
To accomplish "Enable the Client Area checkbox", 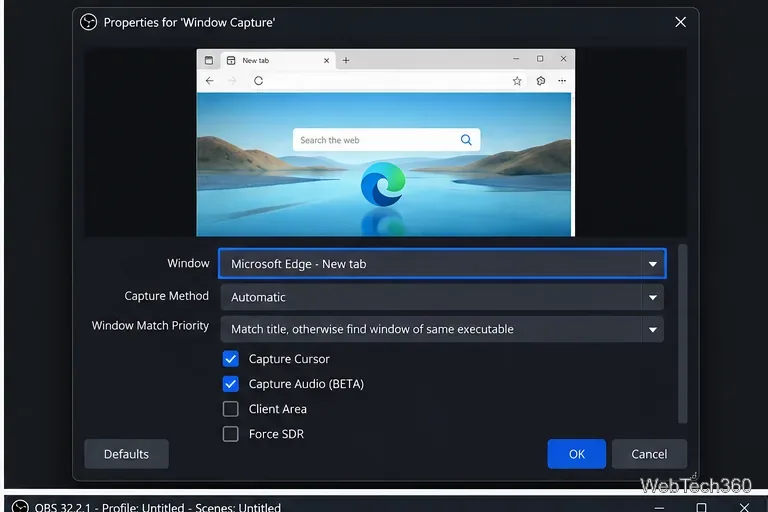I will pos(231,409).
